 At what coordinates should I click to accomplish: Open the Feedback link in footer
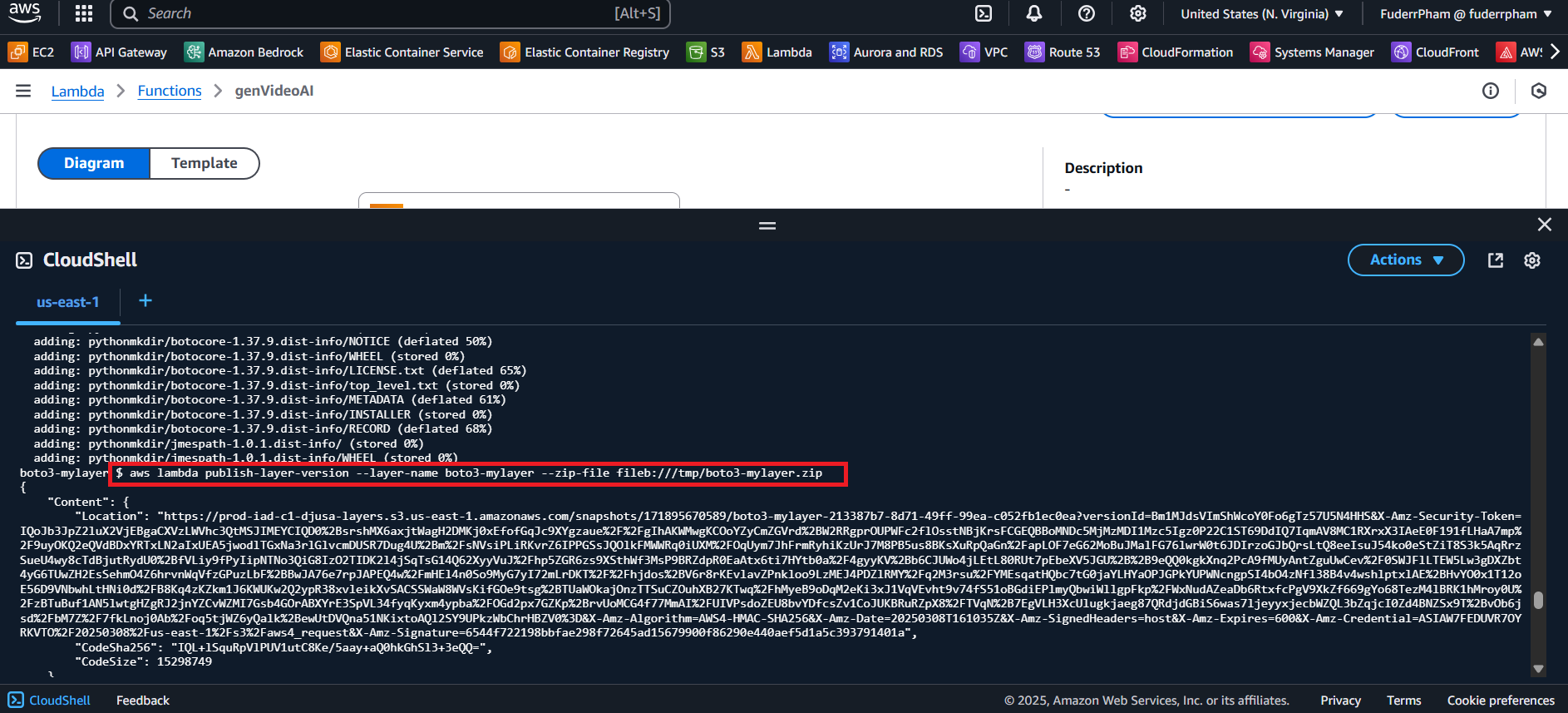coord(143,701)
